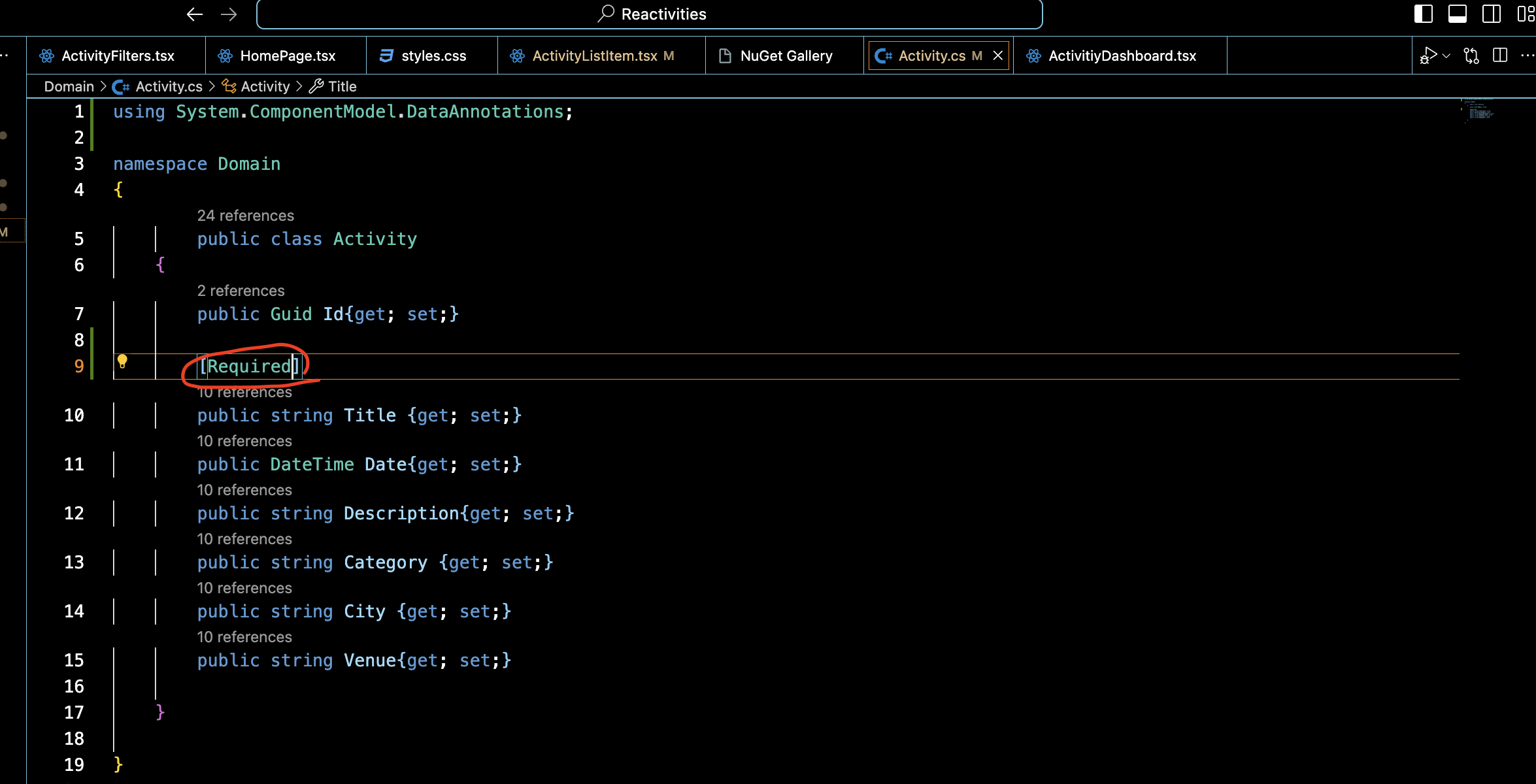The width and height of the screenshot is (1536, 784).
Task: Open the Run or Debug dropdown arrow
Action: (1446, 56)
